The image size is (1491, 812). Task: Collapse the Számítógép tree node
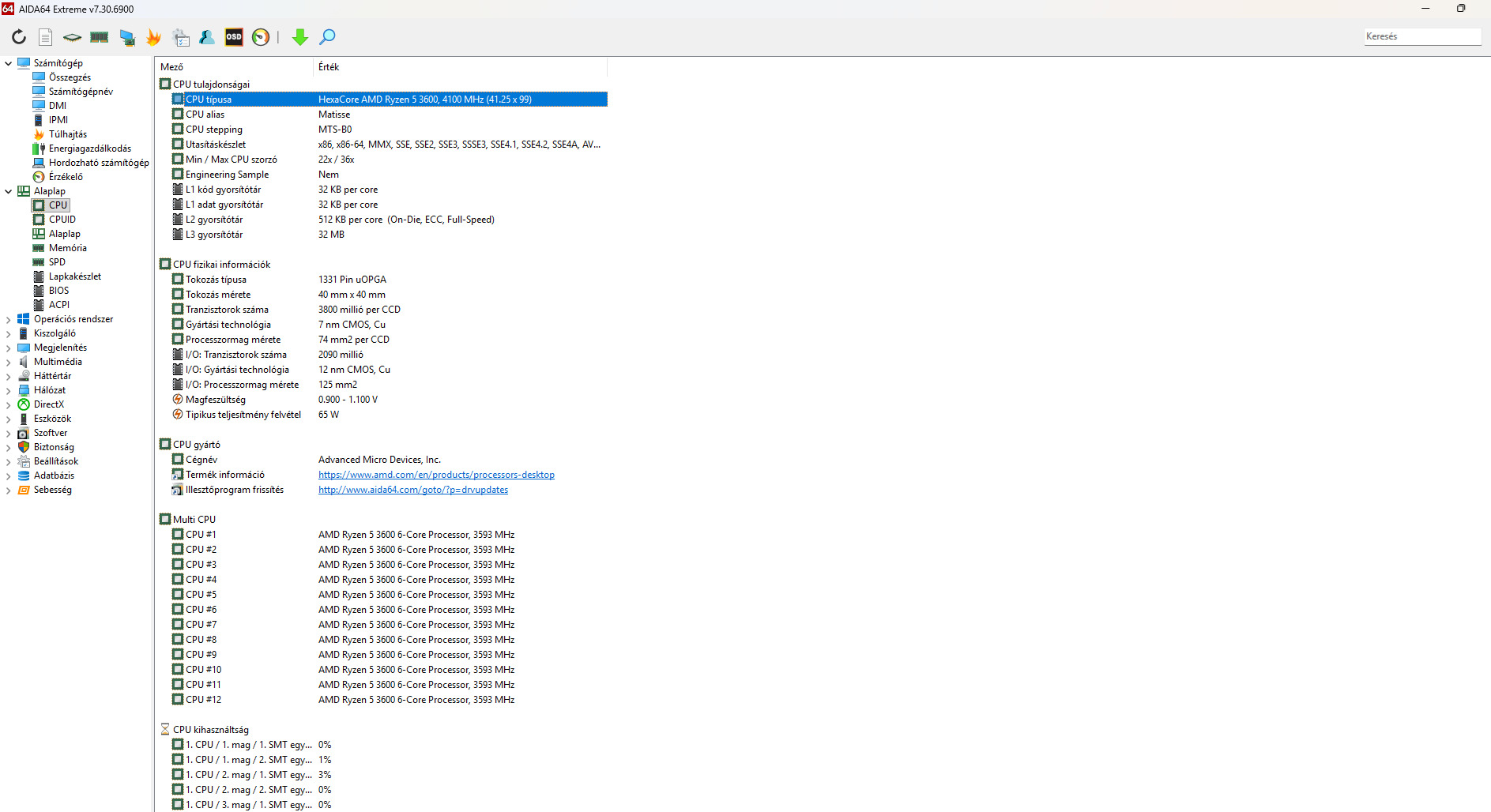point(9,63)
